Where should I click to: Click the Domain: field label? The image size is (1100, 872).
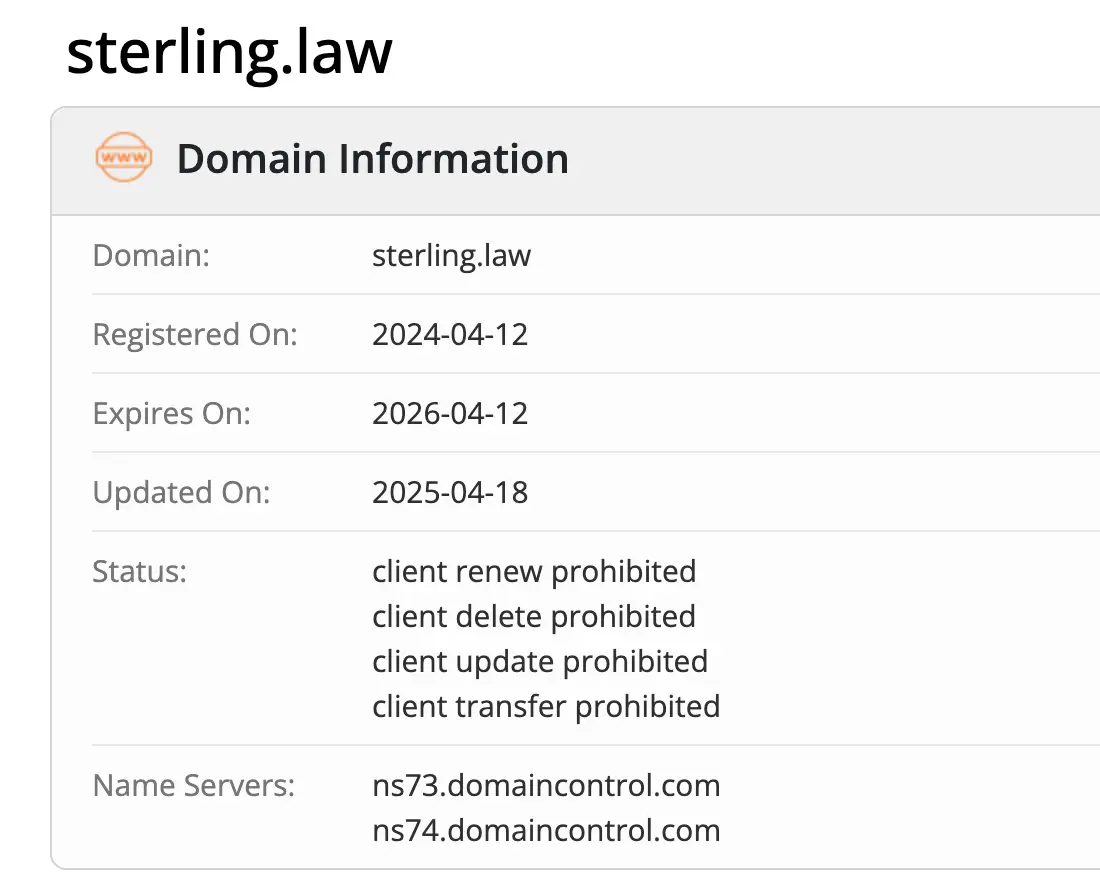tap(151, 255)
